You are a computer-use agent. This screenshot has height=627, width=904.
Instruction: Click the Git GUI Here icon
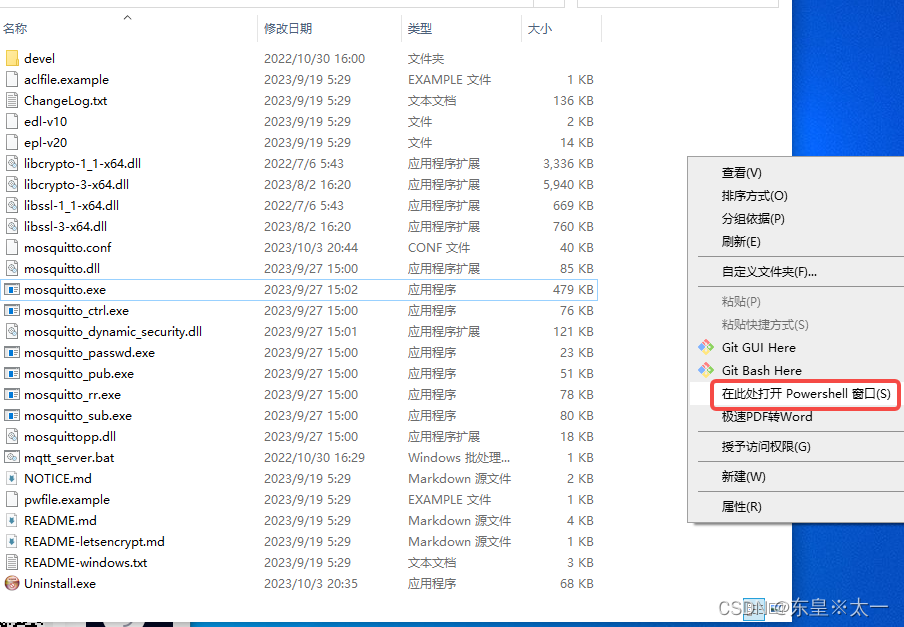(x=706, y=348)
